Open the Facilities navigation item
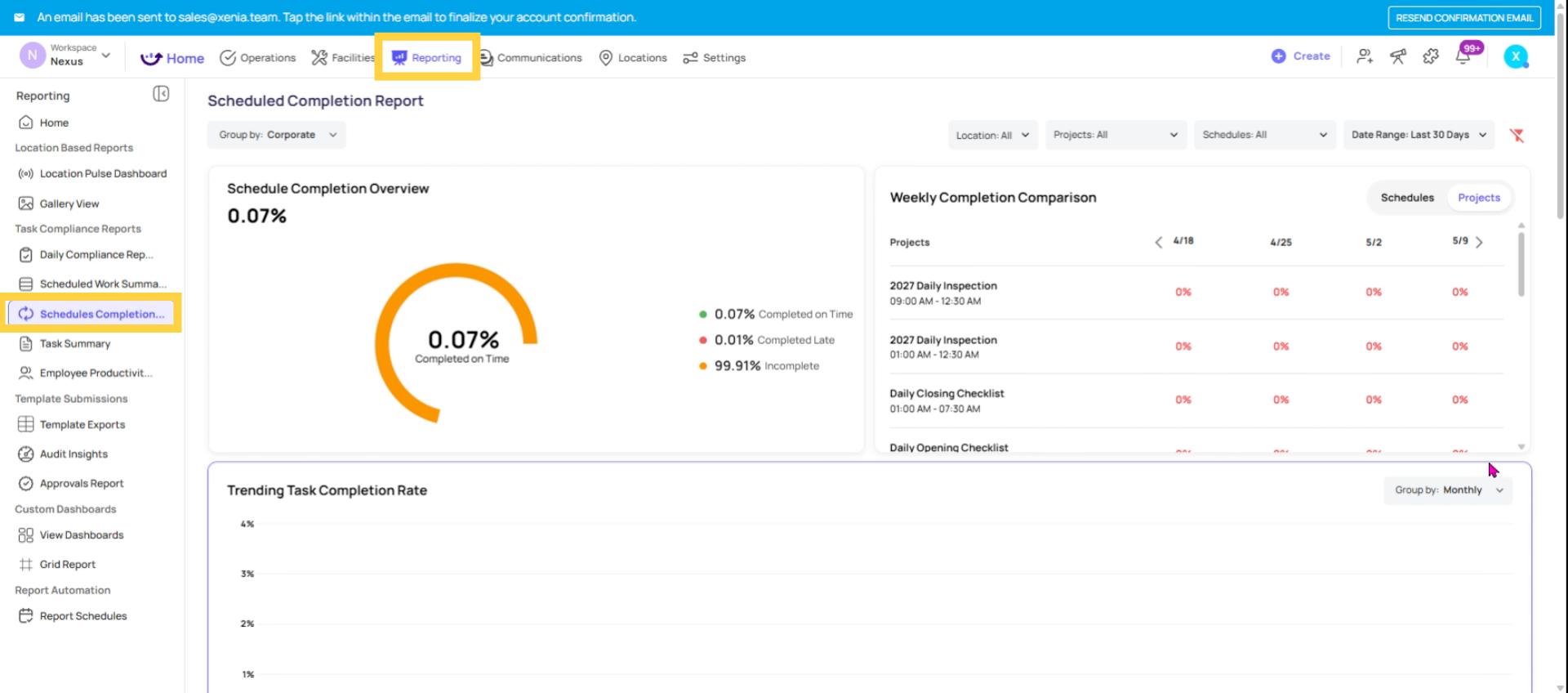This screenshot has width=1568, height=693. click(x=343, y=58)
